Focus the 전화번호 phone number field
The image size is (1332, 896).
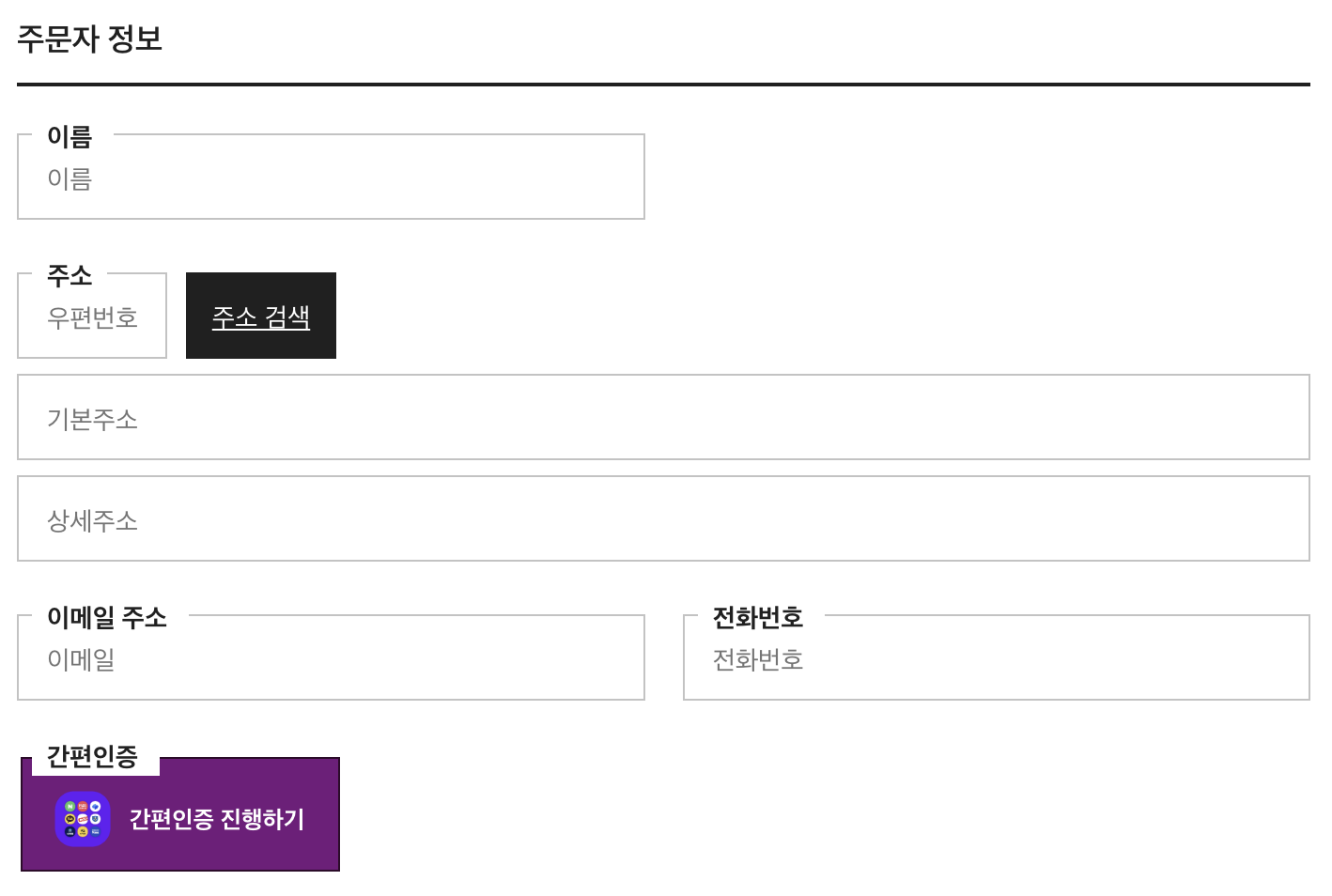(997, 658)
